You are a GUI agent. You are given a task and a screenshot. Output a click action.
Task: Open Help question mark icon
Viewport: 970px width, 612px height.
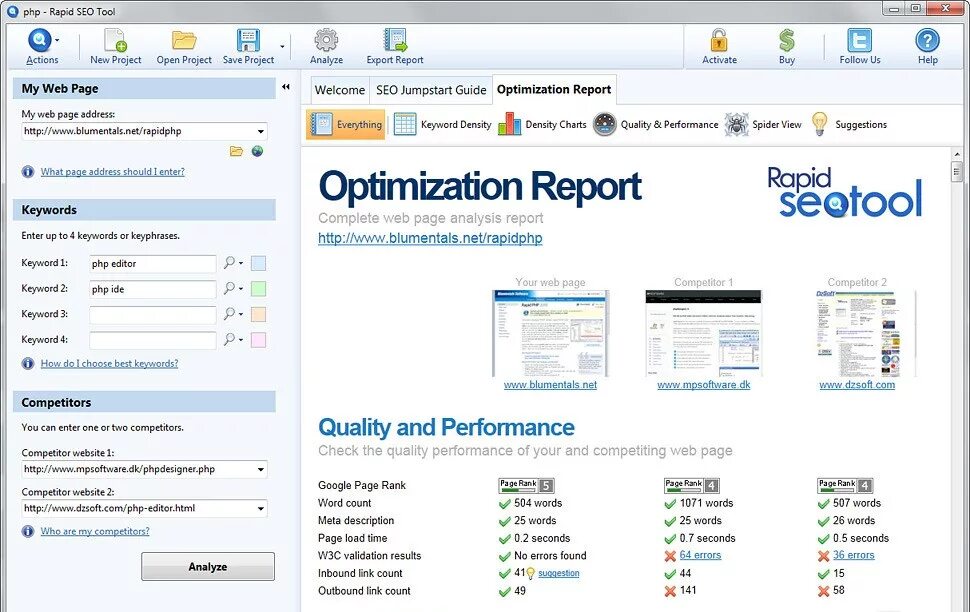coord(927,40)
